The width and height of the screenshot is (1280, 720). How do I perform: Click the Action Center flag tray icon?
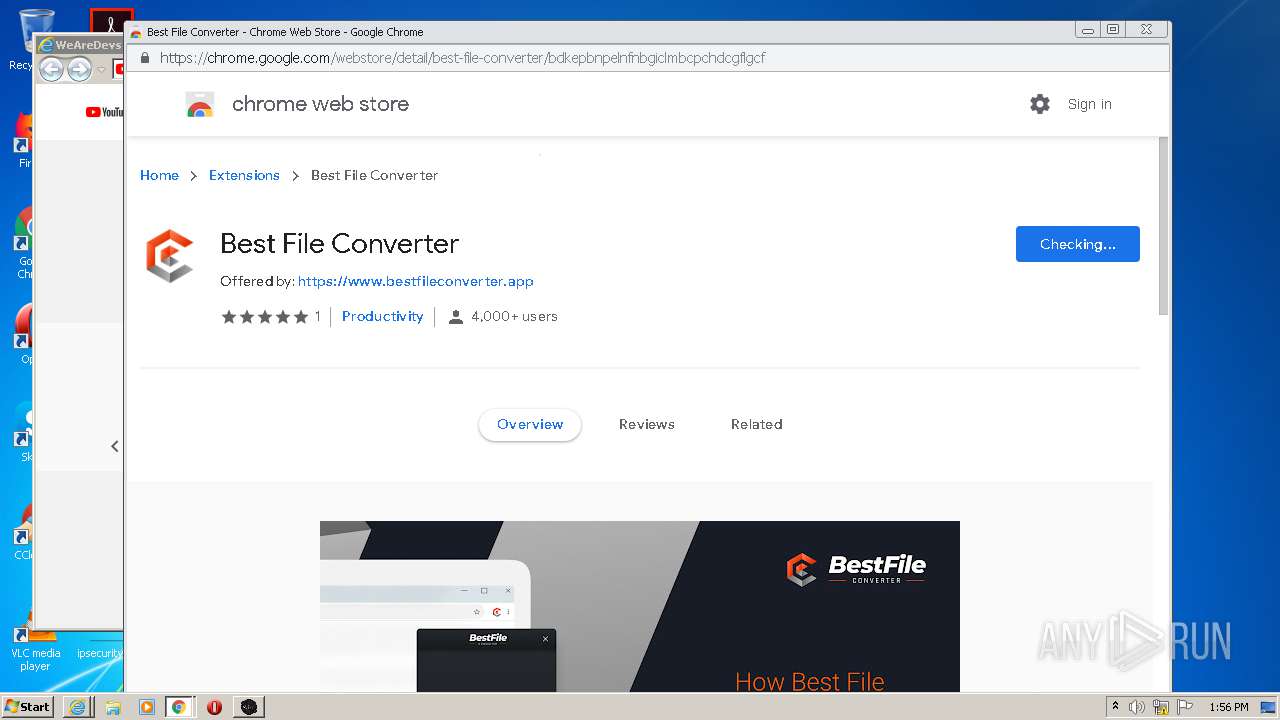[x=1184, y=707]
